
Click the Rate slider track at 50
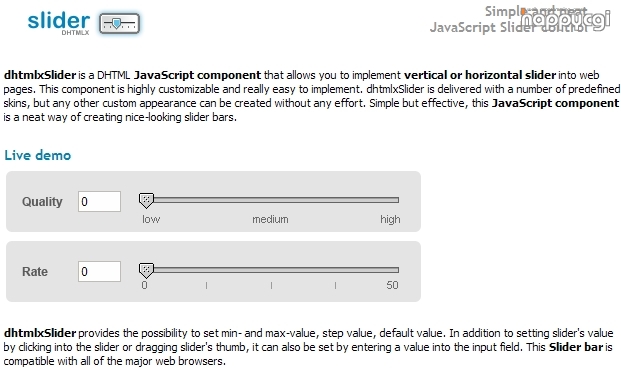tap(397, 270)
